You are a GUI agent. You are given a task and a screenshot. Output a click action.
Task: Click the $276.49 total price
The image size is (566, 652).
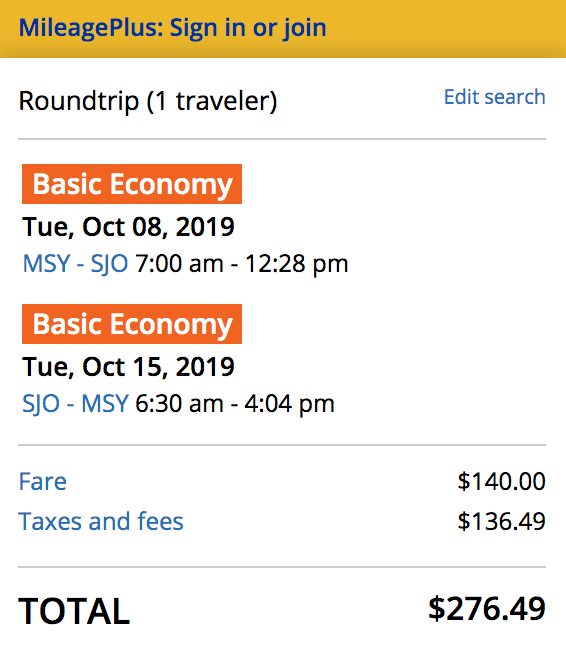click(487, 609)
